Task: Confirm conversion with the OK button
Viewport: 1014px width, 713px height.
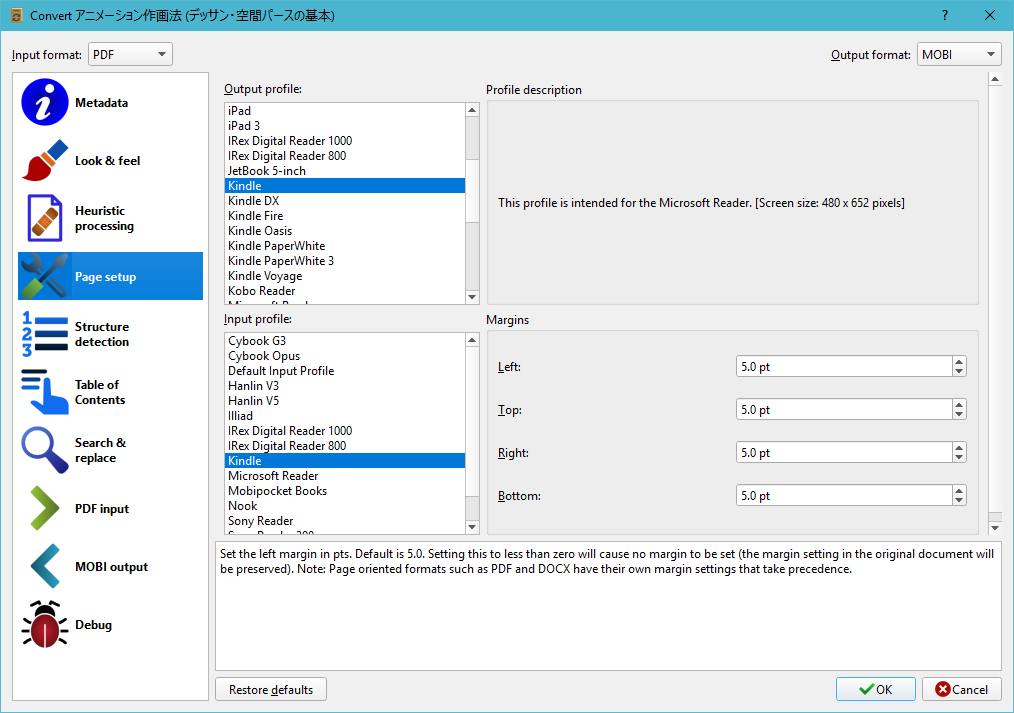Action: pos(876,689)
